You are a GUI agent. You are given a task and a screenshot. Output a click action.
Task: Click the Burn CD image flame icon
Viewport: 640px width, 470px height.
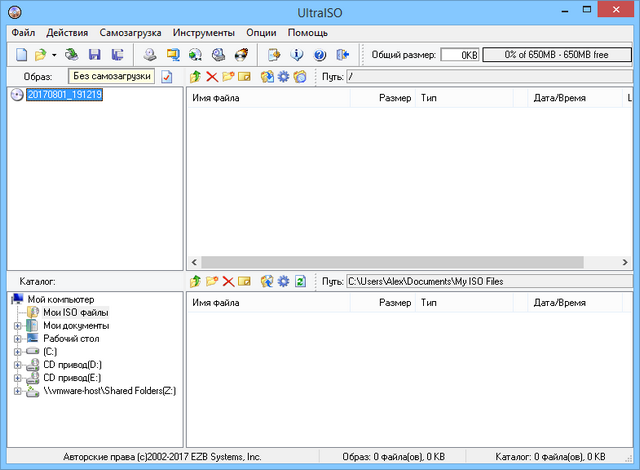click(x=241, y=54)
